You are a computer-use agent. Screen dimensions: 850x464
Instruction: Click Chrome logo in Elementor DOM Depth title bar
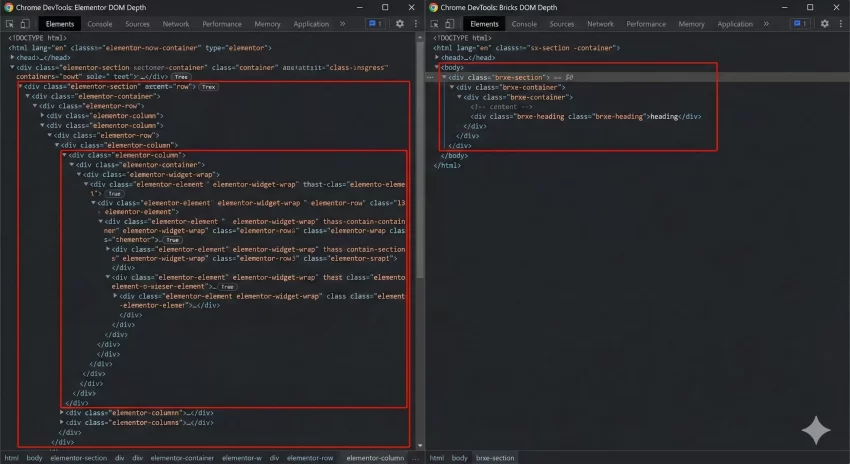click(x=9, y=8)
